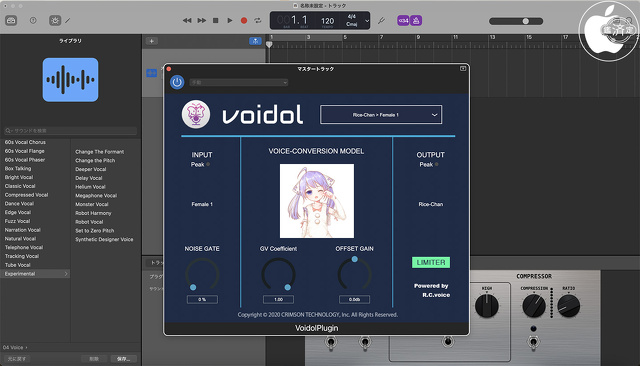Click the blue waveform library icon

[70, 80]
